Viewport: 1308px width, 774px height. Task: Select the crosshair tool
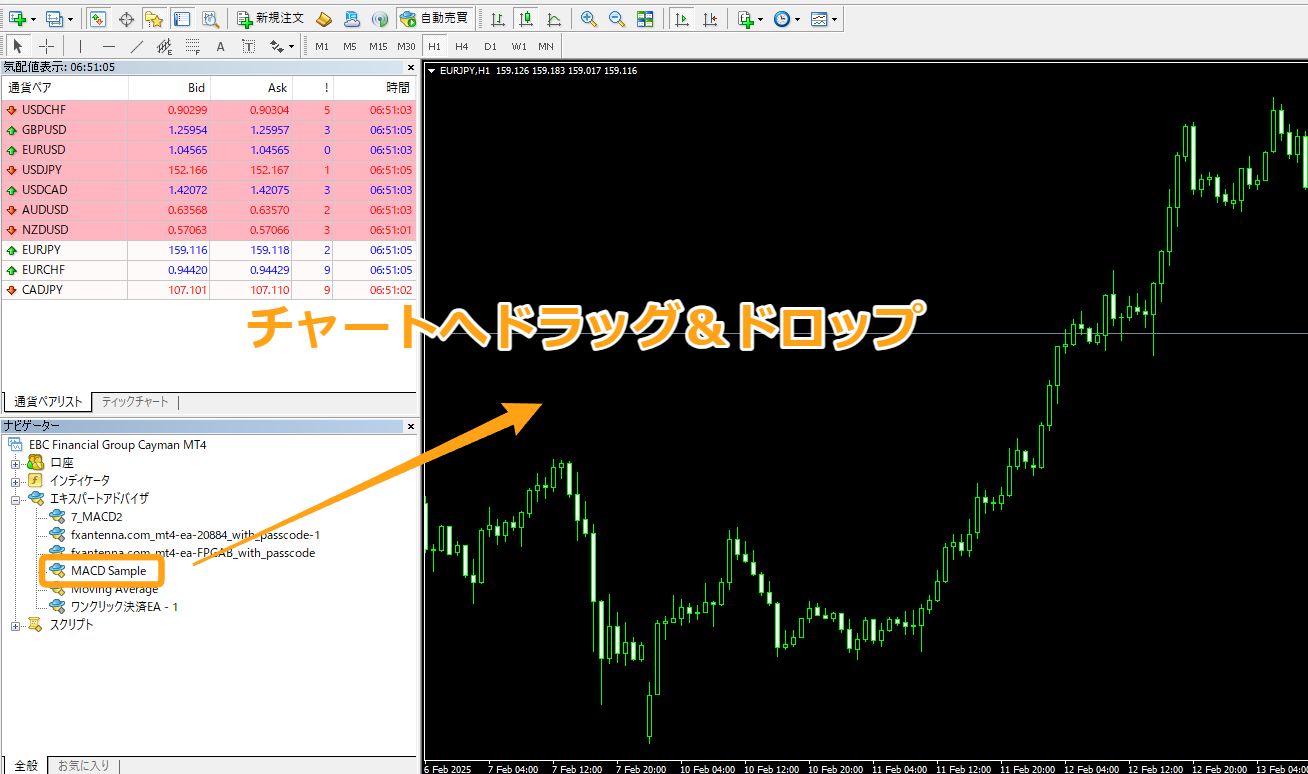pyautogui.click(x=46, y=46)
